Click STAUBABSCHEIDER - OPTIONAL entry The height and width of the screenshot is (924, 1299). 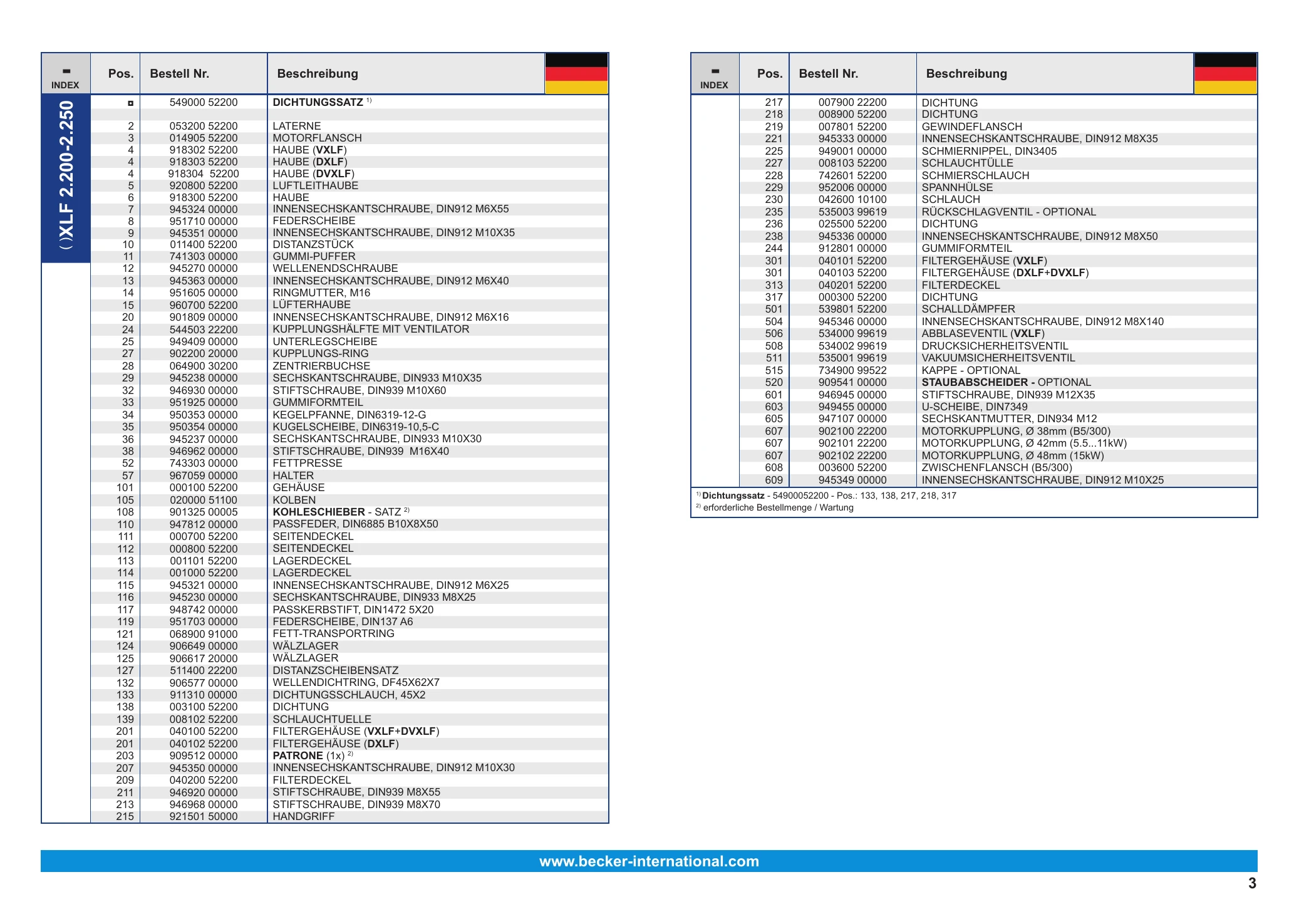click(1006, 382)
